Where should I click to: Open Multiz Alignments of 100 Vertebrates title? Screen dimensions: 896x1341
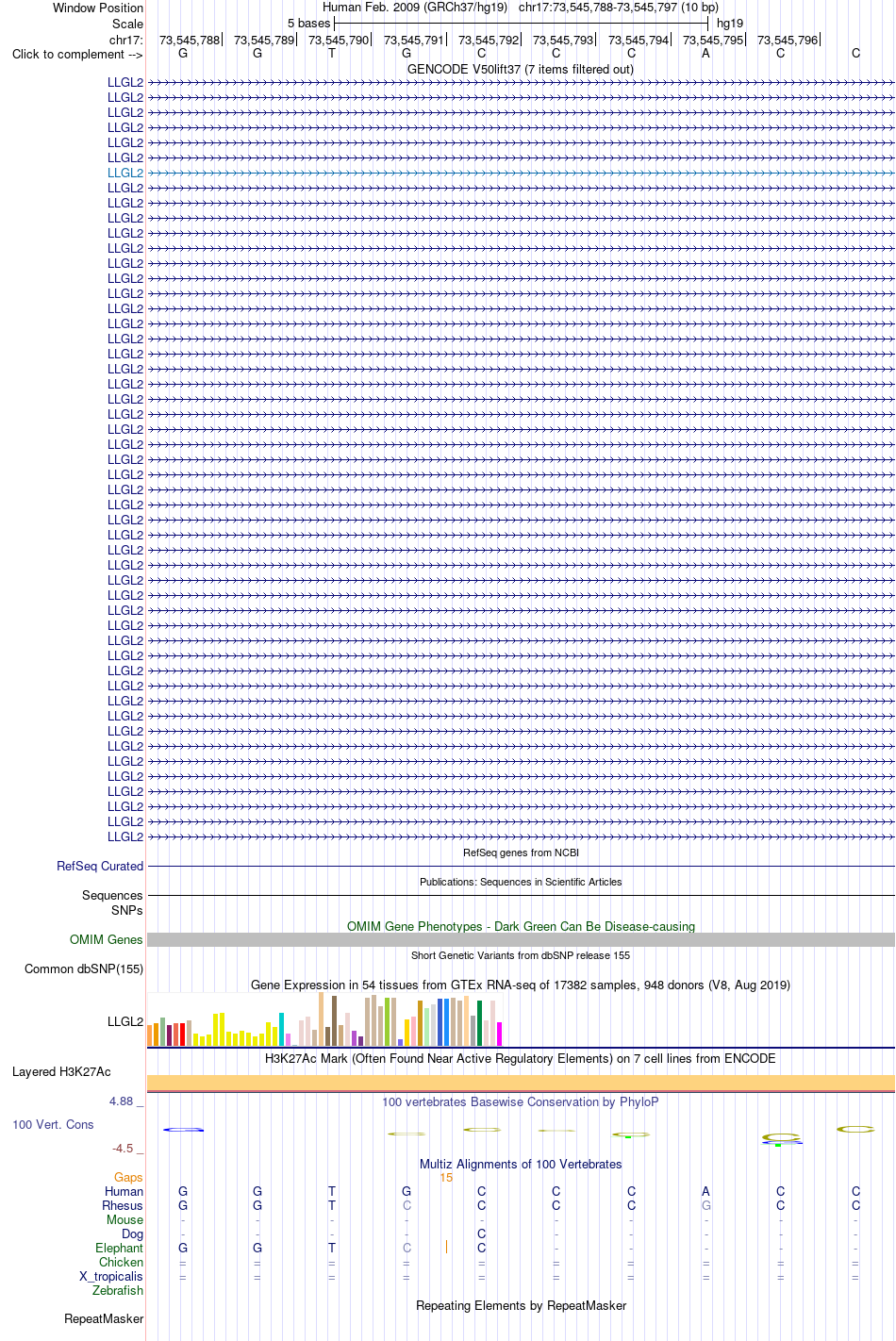(x=521, y=1164)
